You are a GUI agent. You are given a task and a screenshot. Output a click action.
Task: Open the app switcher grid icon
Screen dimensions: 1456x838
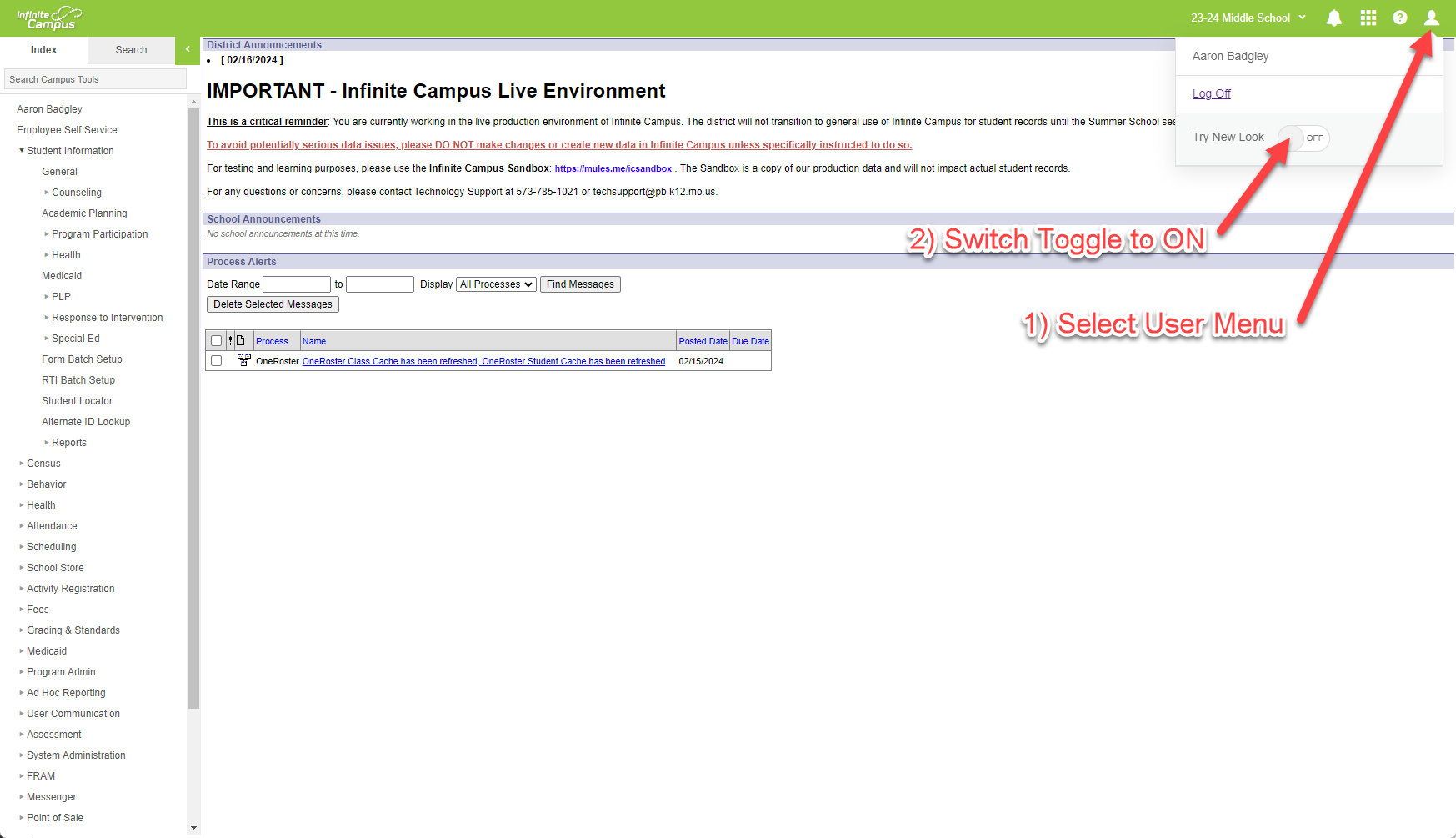coord(1368,18)
